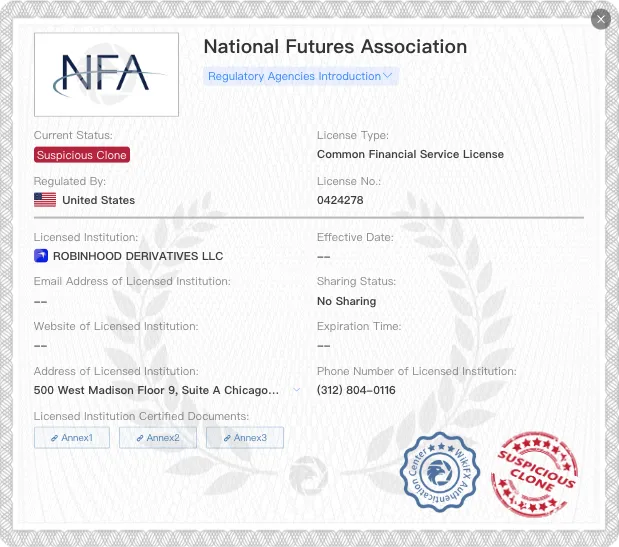Image resolution: width=619 pixels, height=547 pixels.
Task: Select Common Financial Service License text
Action: pos(410,154)
